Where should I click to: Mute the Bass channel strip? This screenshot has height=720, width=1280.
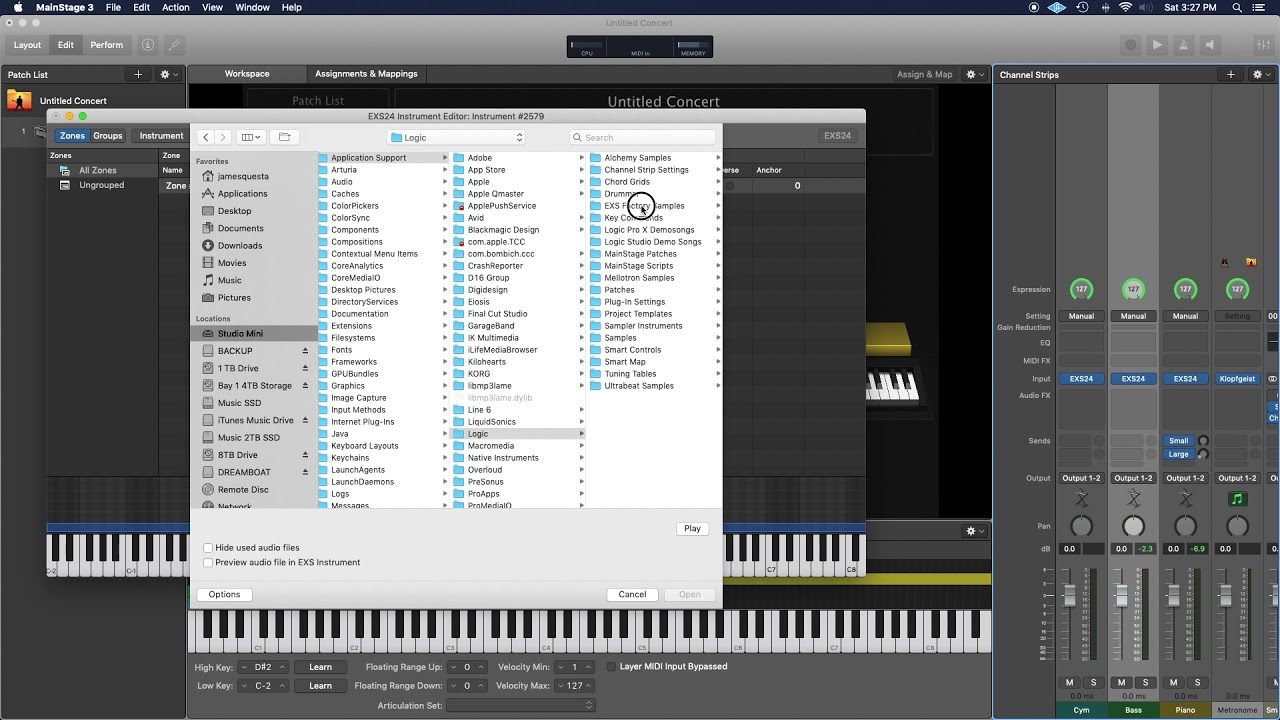1121,683
